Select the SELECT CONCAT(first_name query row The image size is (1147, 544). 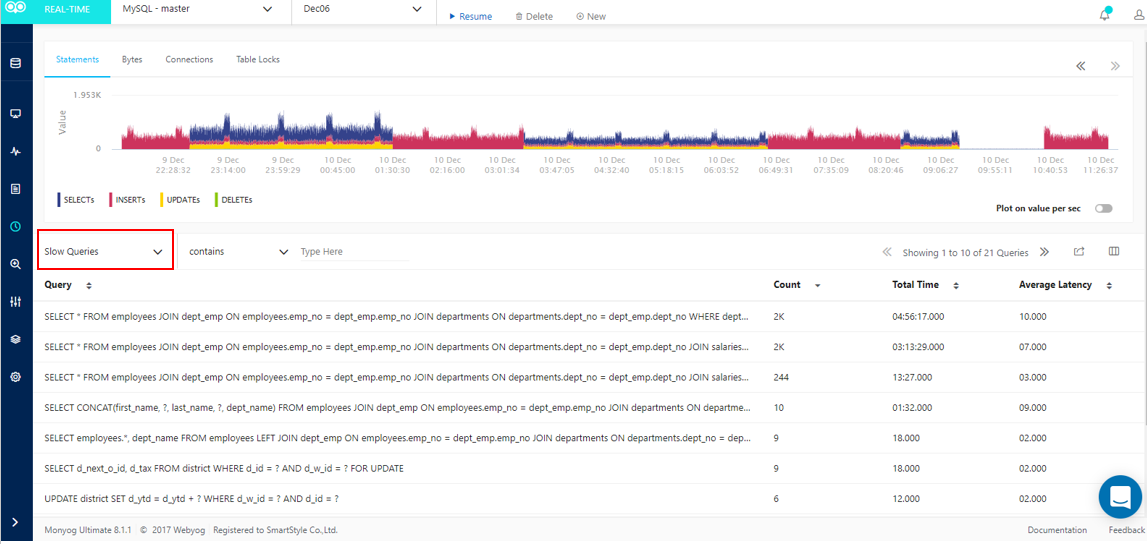click(x=397, y=407)
